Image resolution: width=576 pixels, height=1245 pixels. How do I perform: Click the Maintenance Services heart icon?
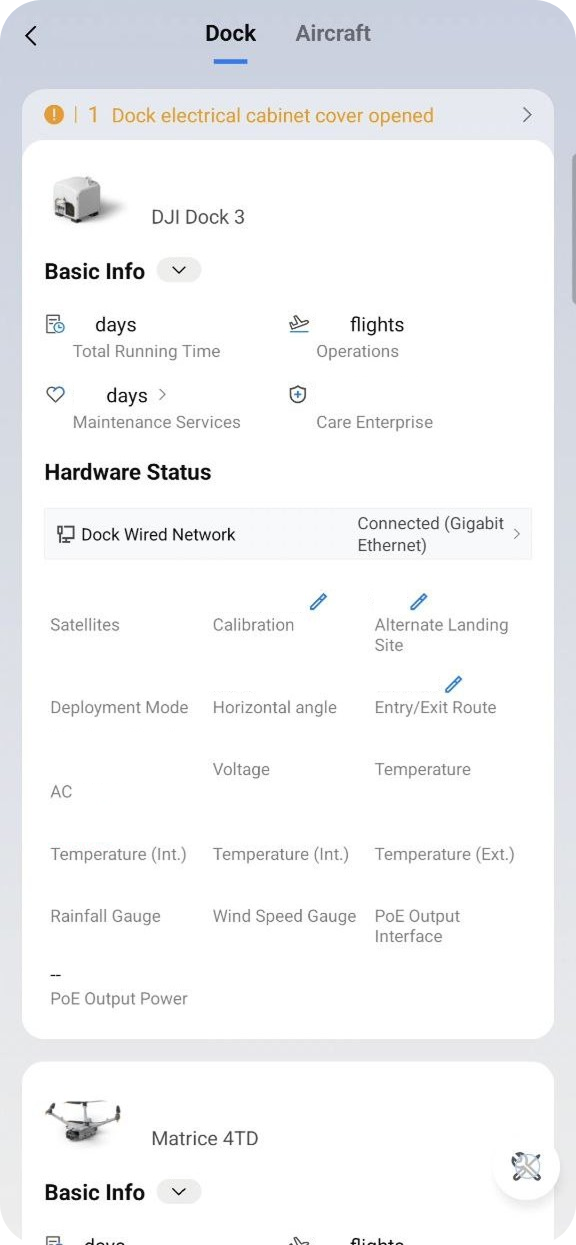pos(55,394)
